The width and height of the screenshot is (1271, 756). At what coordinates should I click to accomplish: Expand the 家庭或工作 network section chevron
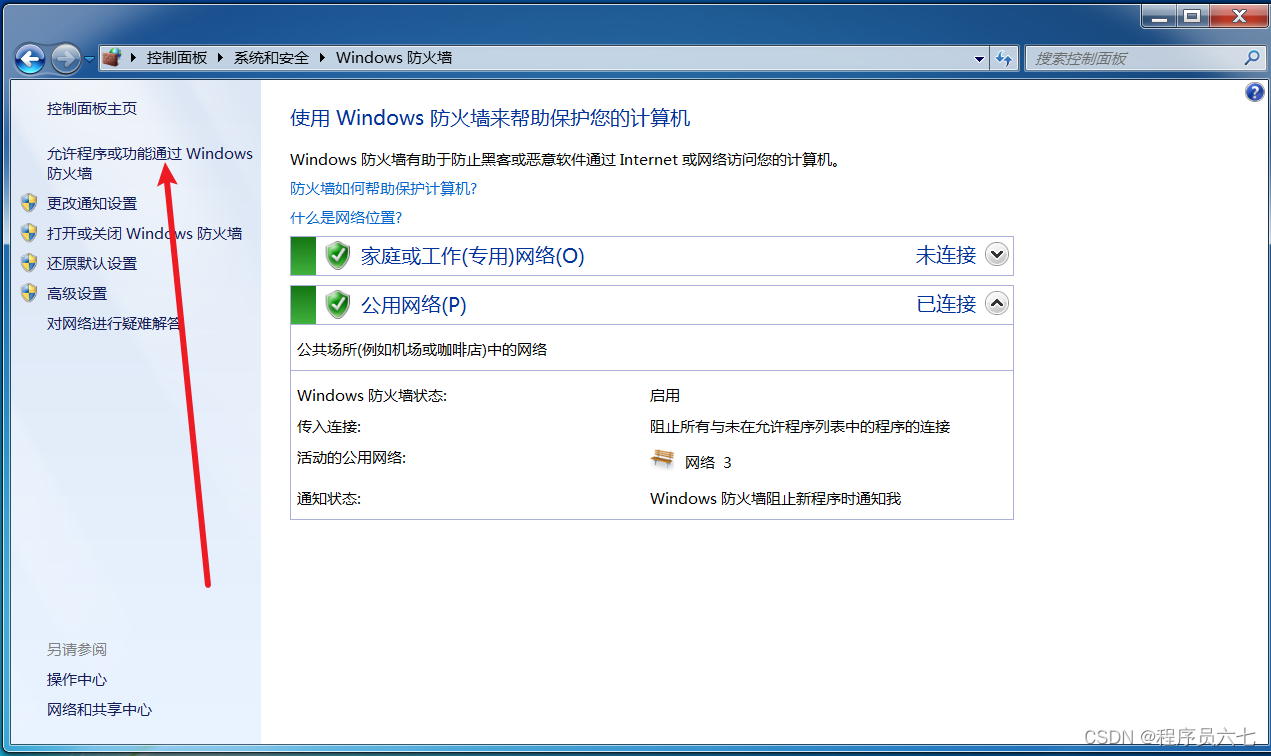click(x=996, y=254)
